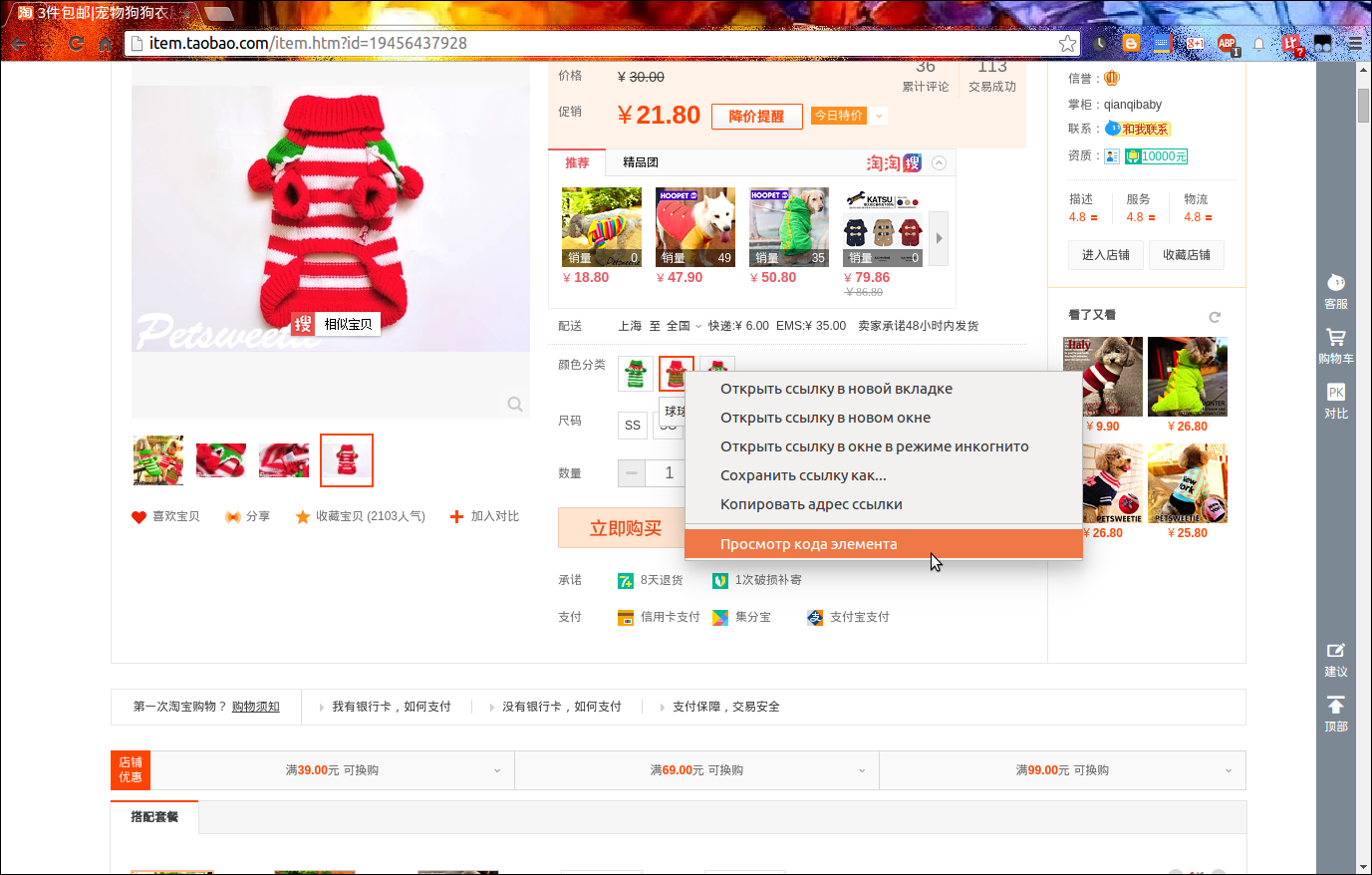This screenshot has width=1372, height=875.
Task: Click 降价提醒 price alert button
Action: [756, 117]
